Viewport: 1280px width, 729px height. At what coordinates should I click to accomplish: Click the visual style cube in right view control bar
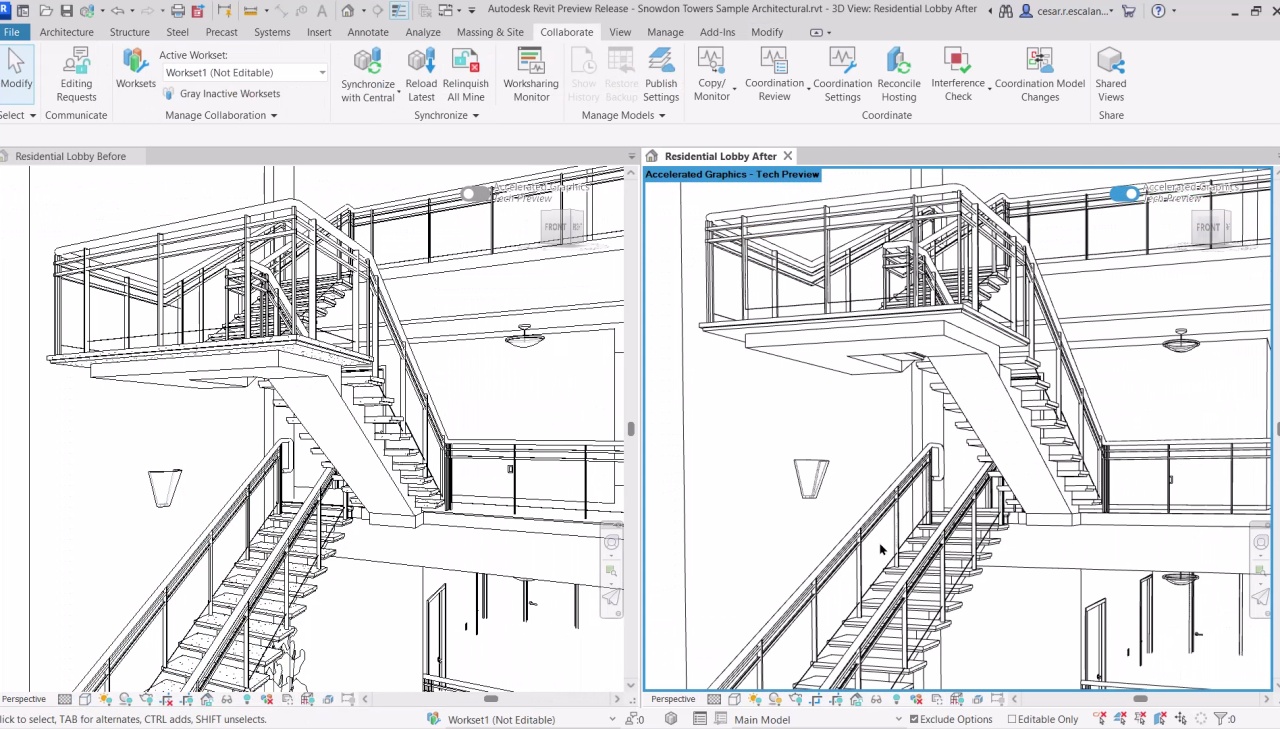(734, 699)
